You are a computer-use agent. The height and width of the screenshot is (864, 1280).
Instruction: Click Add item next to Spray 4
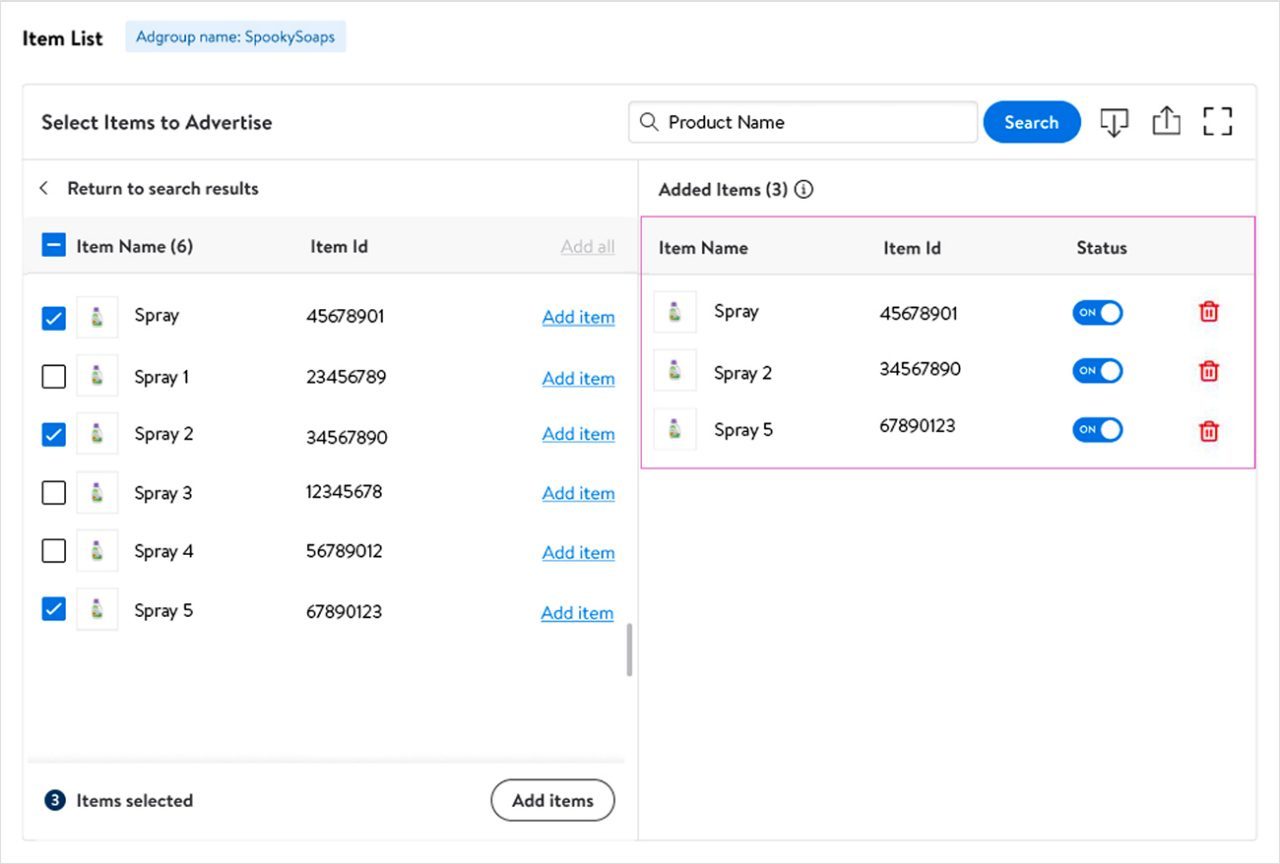click(578, 552)
